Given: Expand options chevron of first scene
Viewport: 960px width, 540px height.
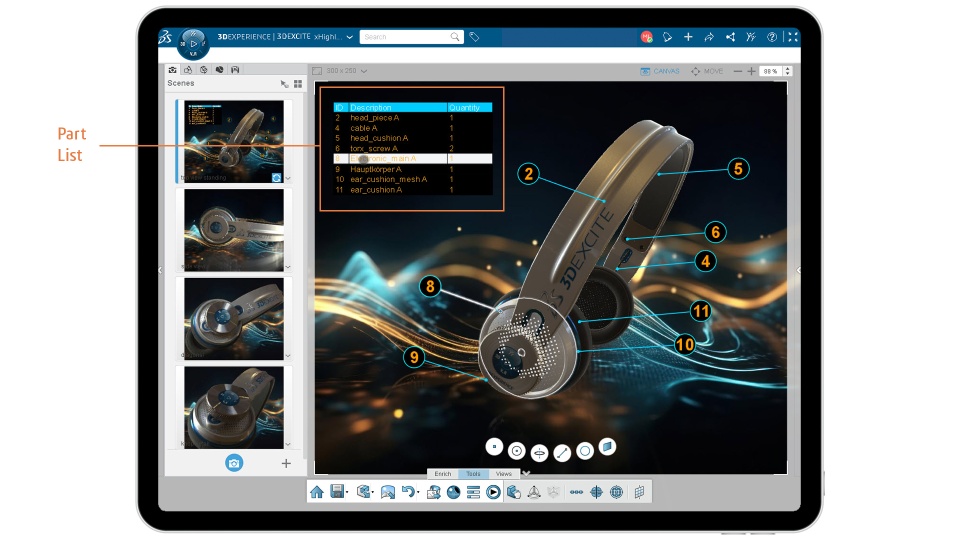Looking at the screenshot, I should (x=288, y=179).
